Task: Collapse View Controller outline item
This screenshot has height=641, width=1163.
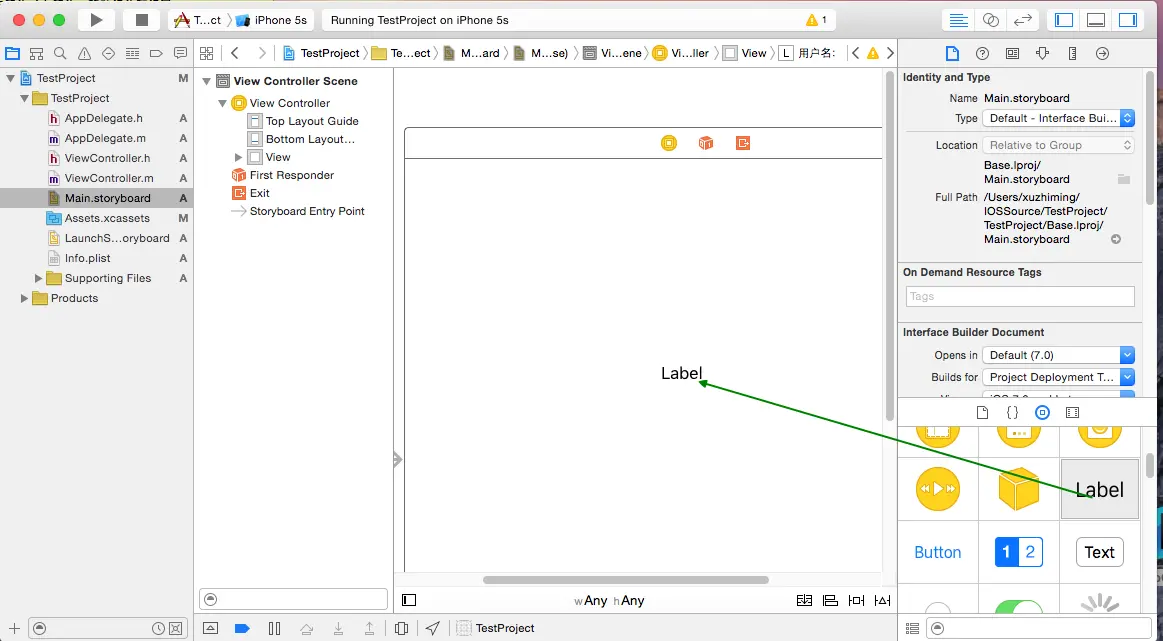Action: pos(222,103)
